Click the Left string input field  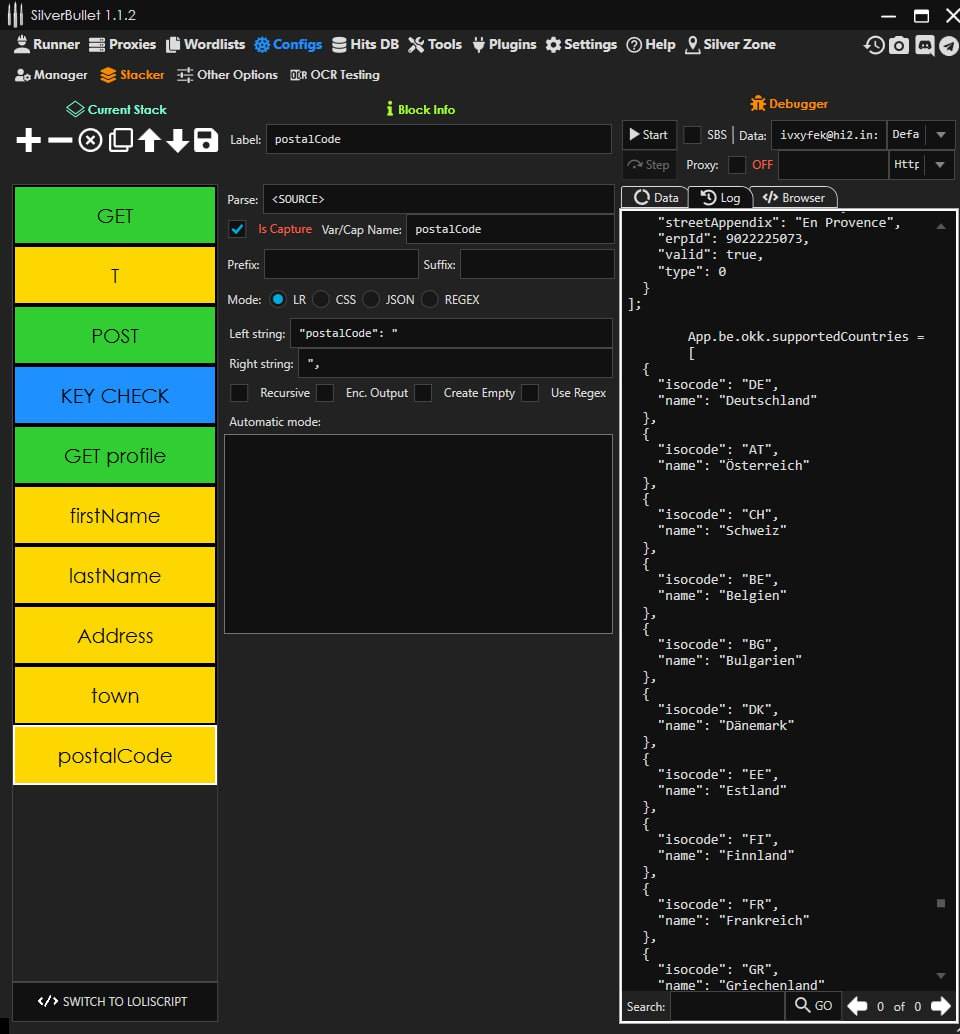click(451, 333)
